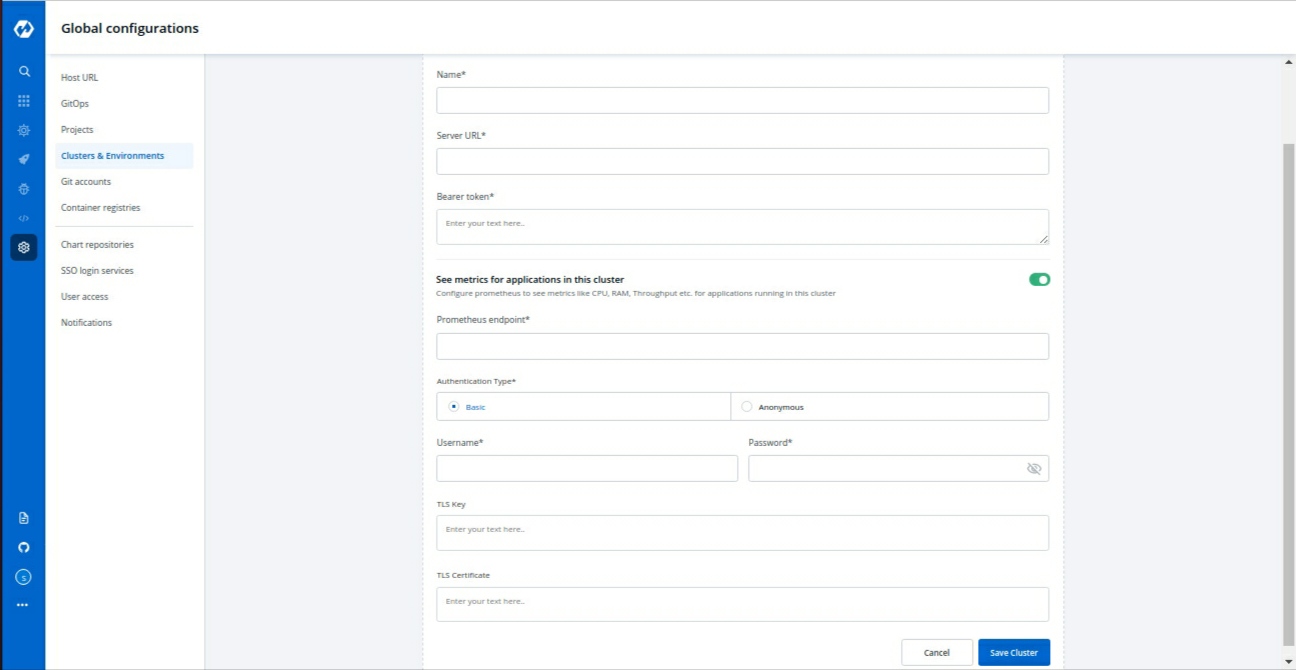Open the GitHub icon in sidebar
The image size is (1296, 670).
(24, 547)
